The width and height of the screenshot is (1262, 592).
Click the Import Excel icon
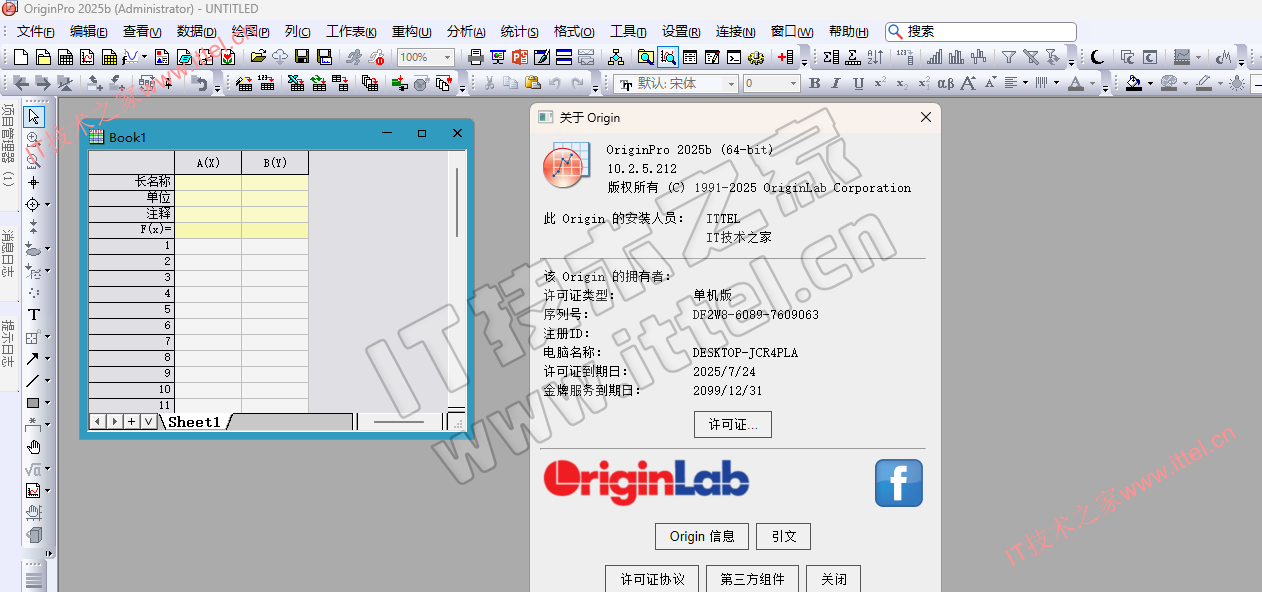pos(296,83)
